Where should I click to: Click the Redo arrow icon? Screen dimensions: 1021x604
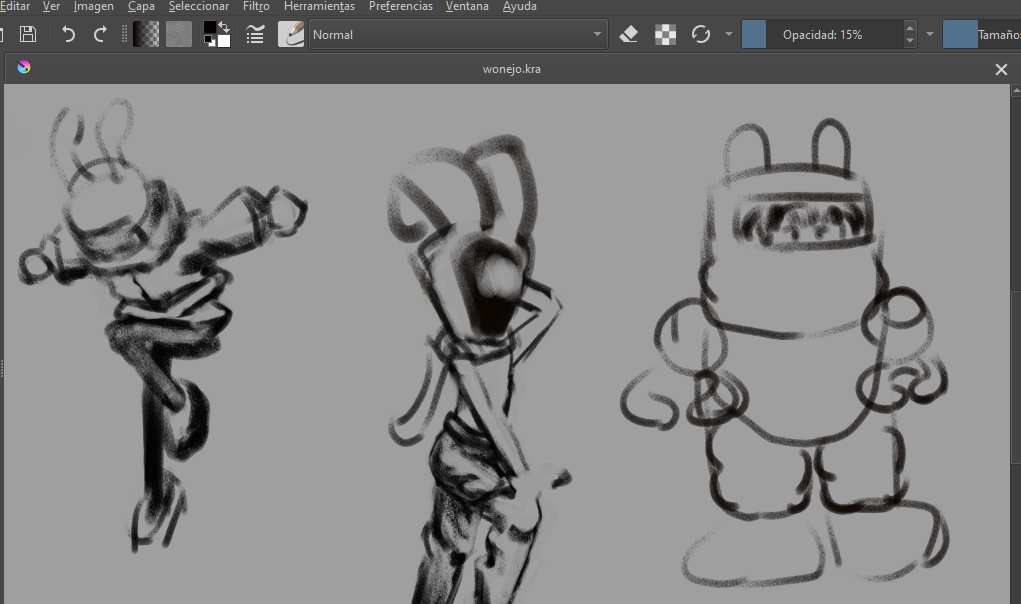pos(100,35)
